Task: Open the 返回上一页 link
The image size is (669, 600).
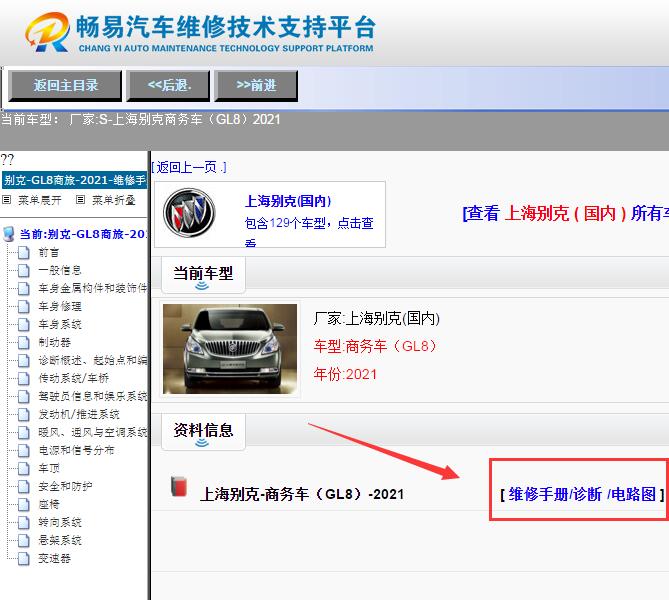Action: 190,167
